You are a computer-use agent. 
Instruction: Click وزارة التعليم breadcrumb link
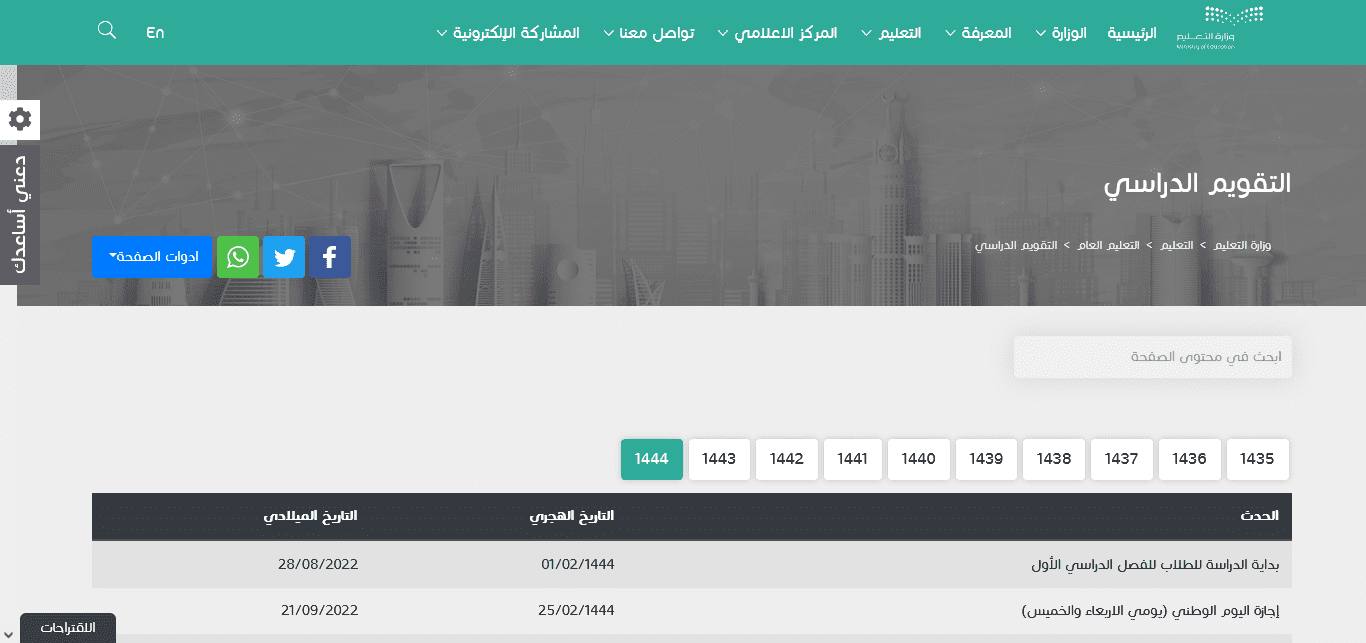pyautogui.click(x=1241, y=245)
